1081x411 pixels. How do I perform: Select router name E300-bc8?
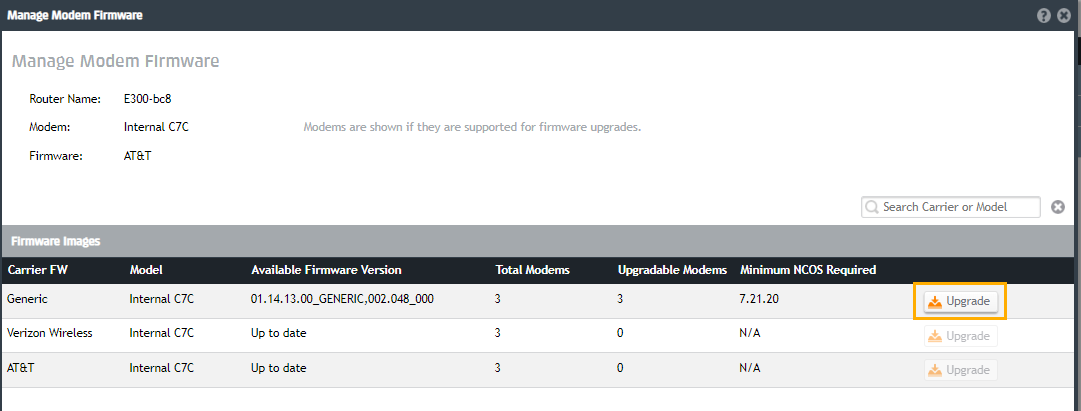pos(148,99)
